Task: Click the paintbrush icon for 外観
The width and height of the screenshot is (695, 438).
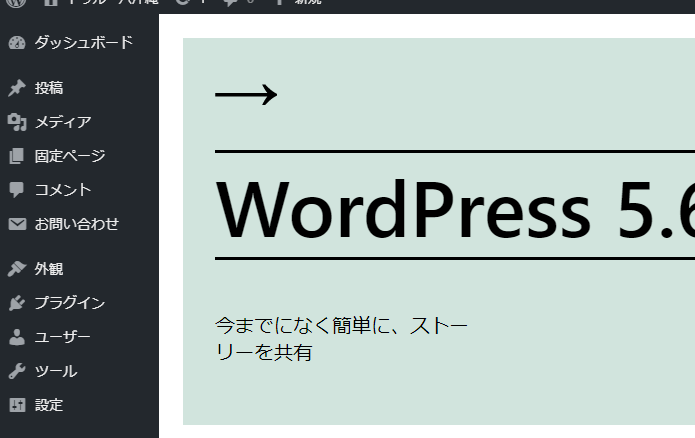Action: click(x=17, y=269)
